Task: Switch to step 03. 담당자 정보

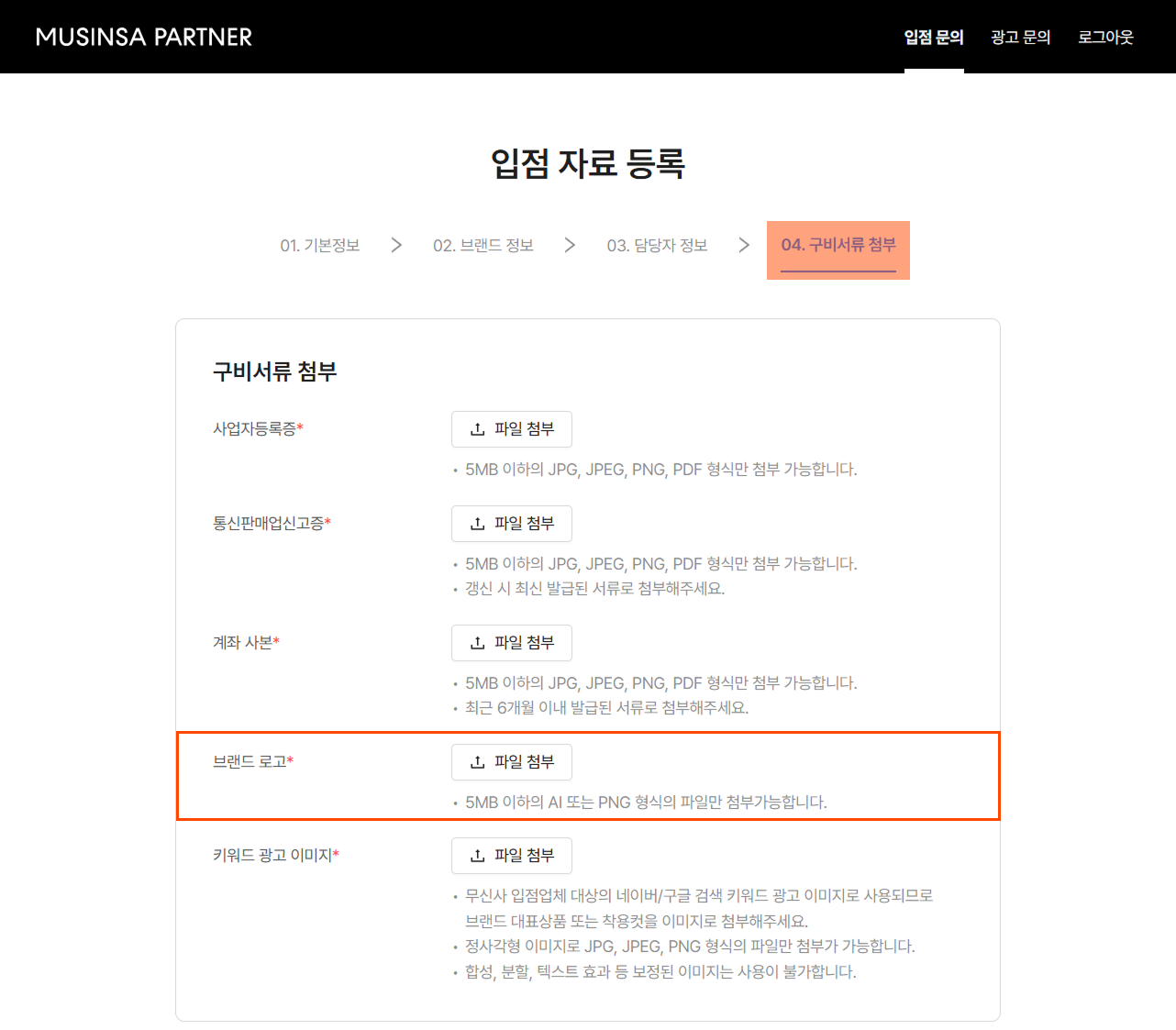Action: click(657, 246)
